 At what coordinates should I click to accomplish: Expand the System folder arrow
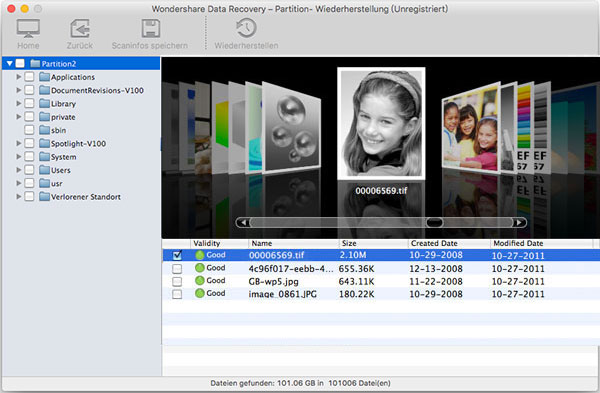tap(18, 157)
